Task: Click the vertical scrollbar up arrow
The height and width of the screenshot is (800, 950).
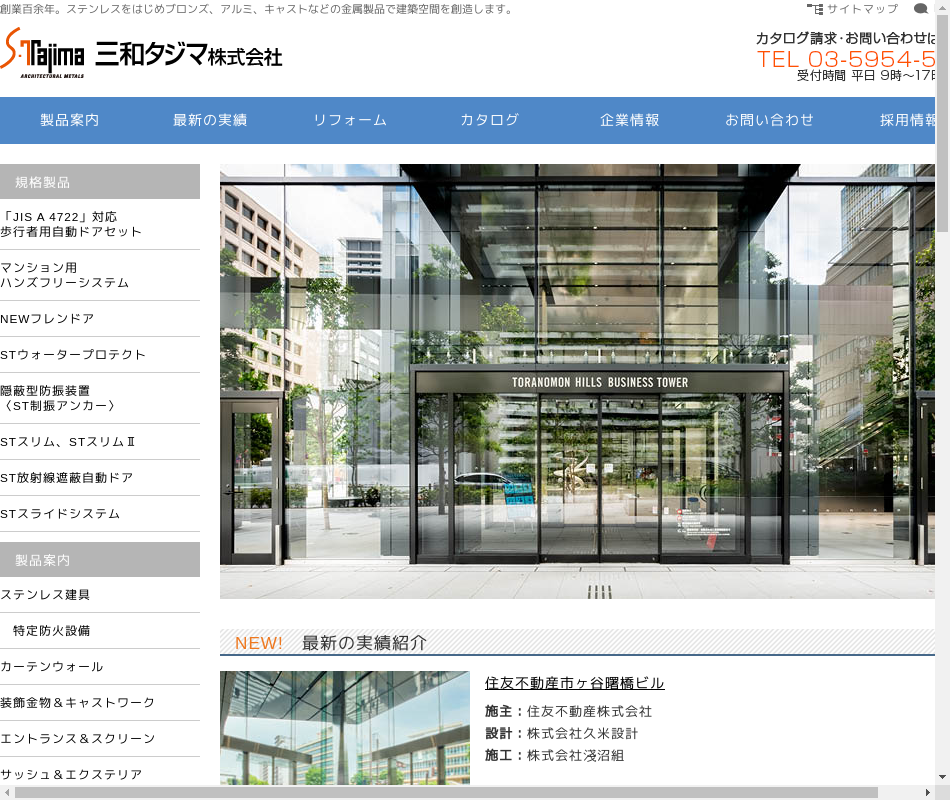Action: [942, 7]
